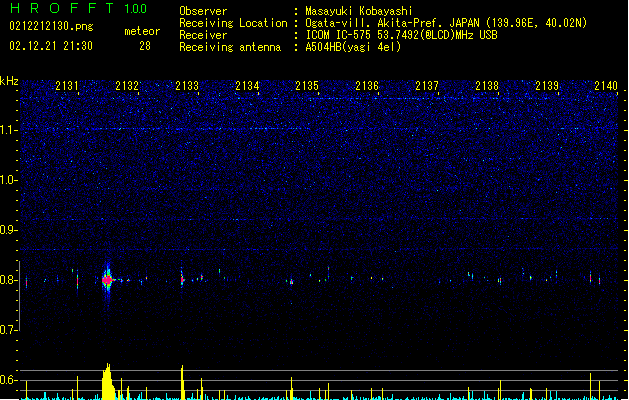The image size is (629, 400).
Task: Select the file name 0212212130.png
Action: coord(51,26)
